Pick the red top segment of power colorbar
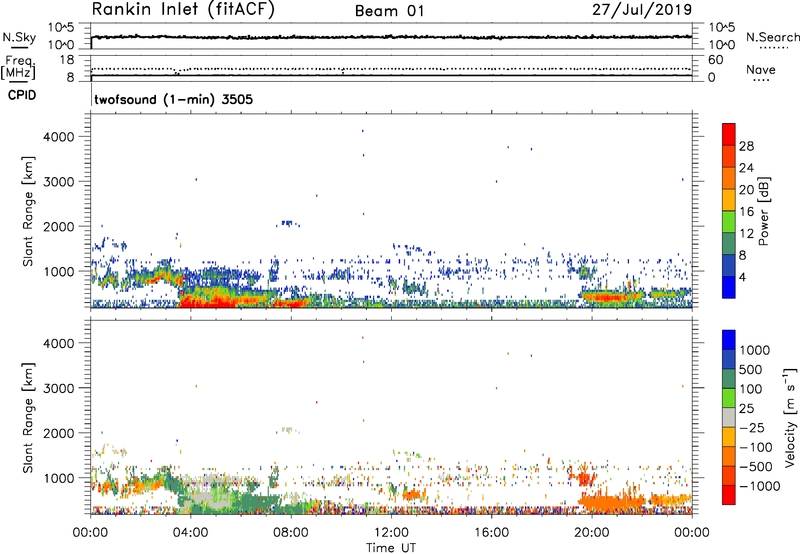The width and height of the screenshot is (800, 554). 729,134
